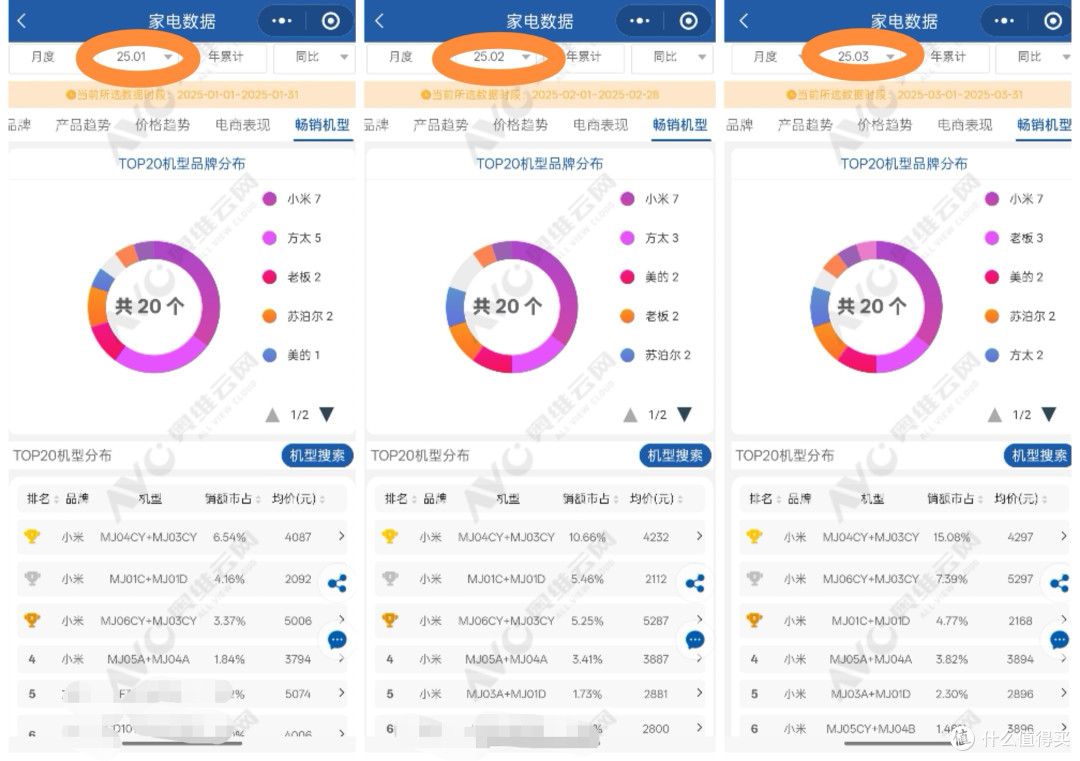Image resolution: width=1080 pixels, height=761 pixels.
Task: Tap the share icon on the 25.02 screen
Action: click(695, 584)
